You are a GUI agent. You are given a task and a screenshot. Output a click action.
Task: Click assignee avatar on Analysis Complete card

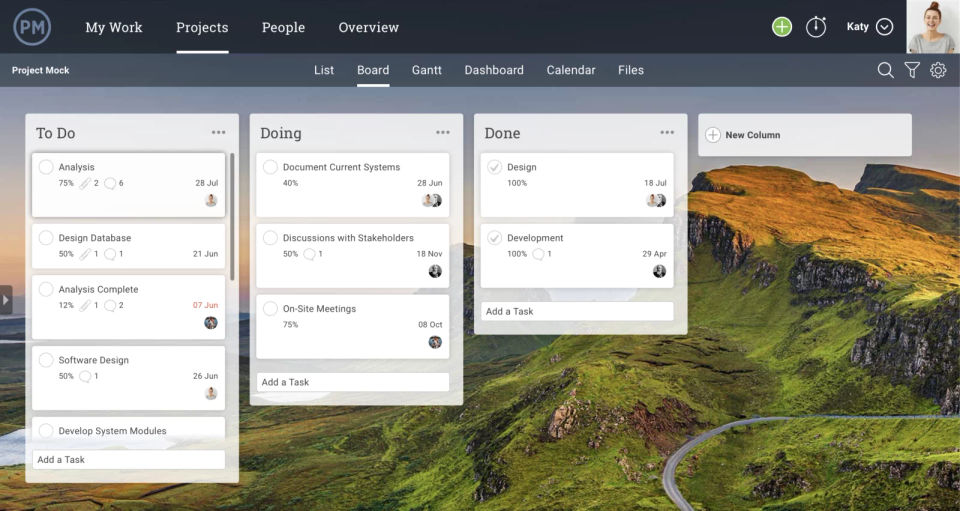[x=211, y=323]
